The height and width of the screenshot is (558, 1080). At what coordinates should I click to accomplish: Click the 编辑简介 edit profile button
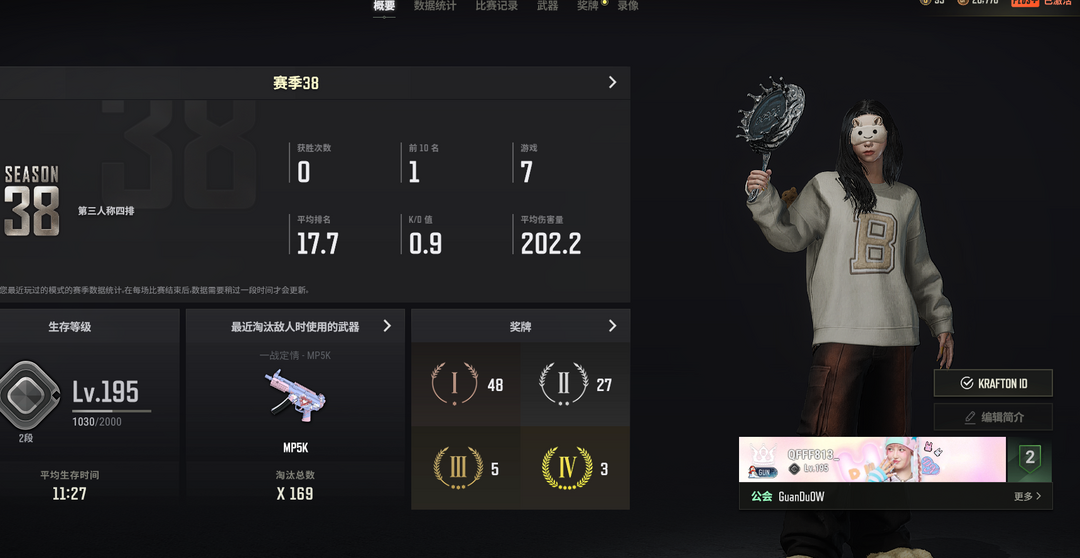(993, 417)
